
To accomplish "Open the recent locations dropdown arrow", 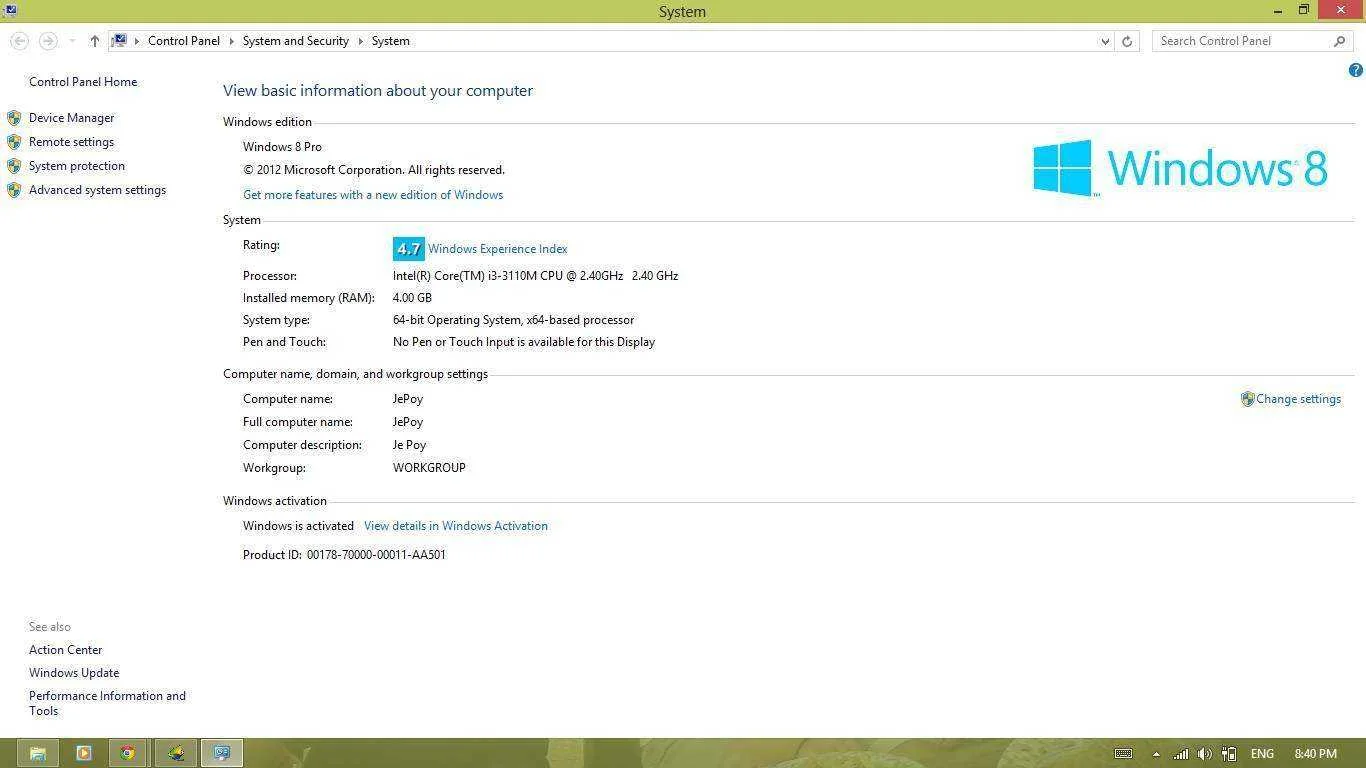I will point(72,41).
